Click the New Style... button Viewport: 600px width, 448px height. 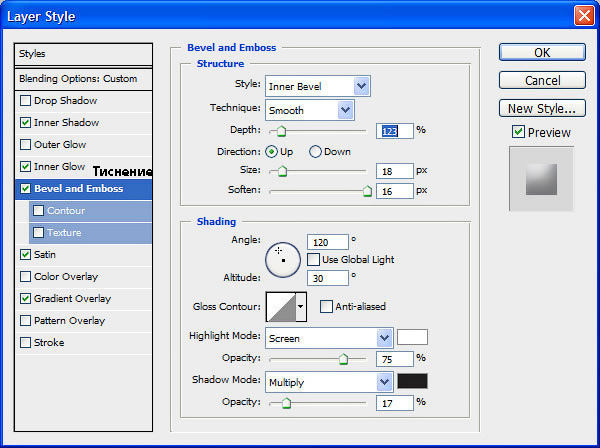542,109
